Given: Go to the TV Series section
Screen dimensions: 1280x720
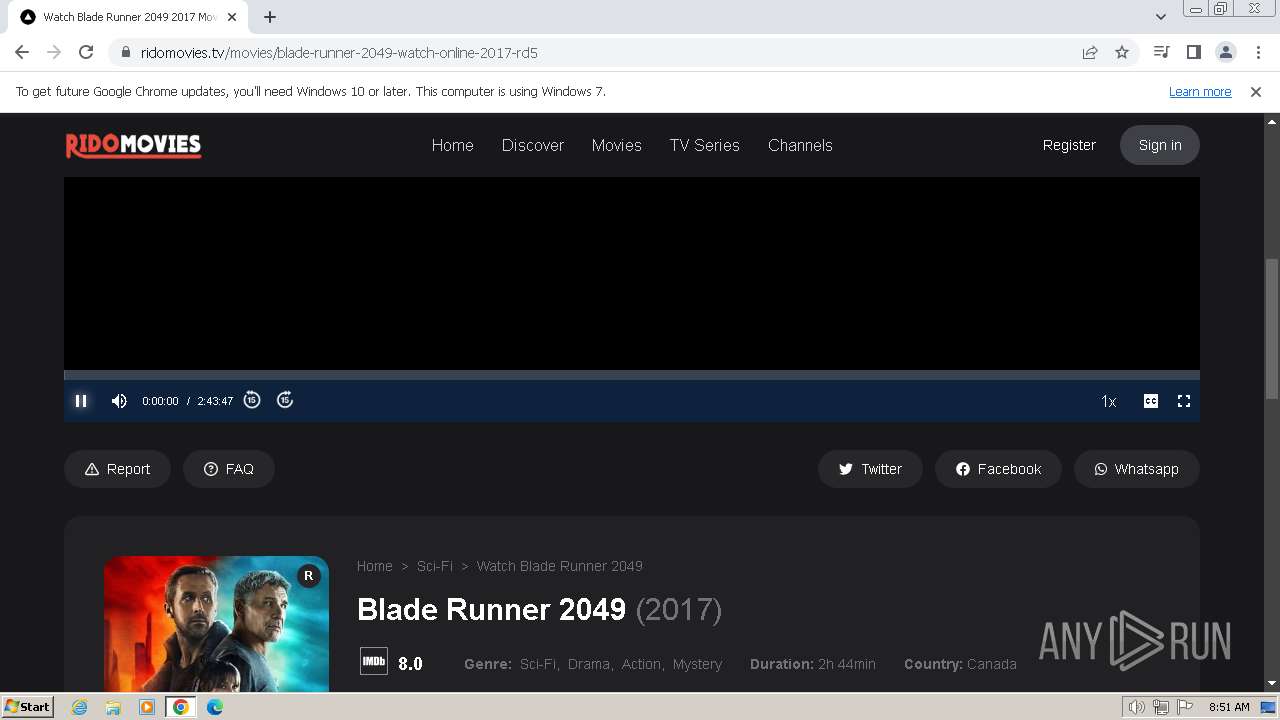Looking at the screenshot, I should coord(705,145).
